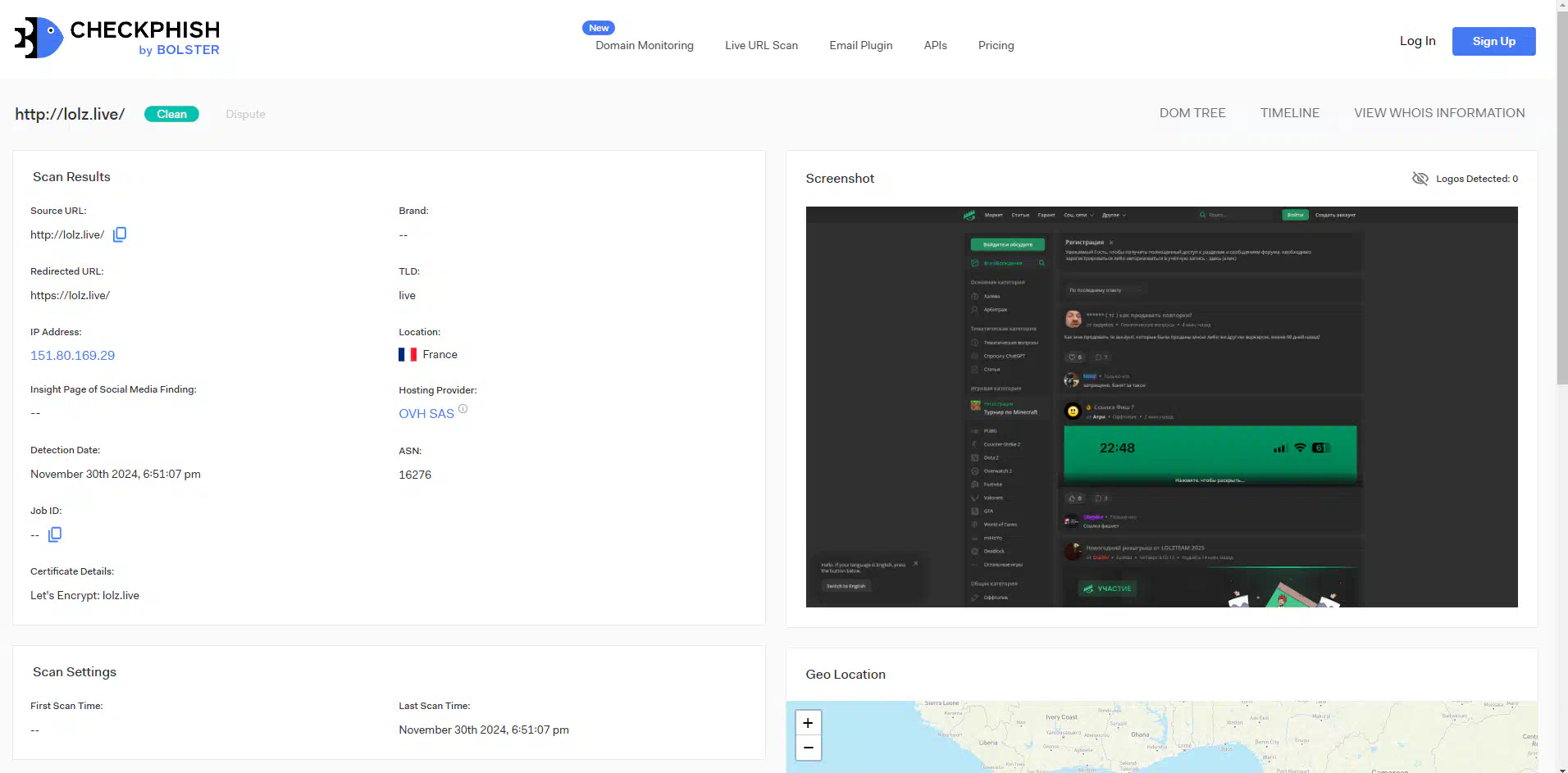Click the http://lolz.live/ page heading
This screenshot has width=1568, height=773.
coord(70,114)
